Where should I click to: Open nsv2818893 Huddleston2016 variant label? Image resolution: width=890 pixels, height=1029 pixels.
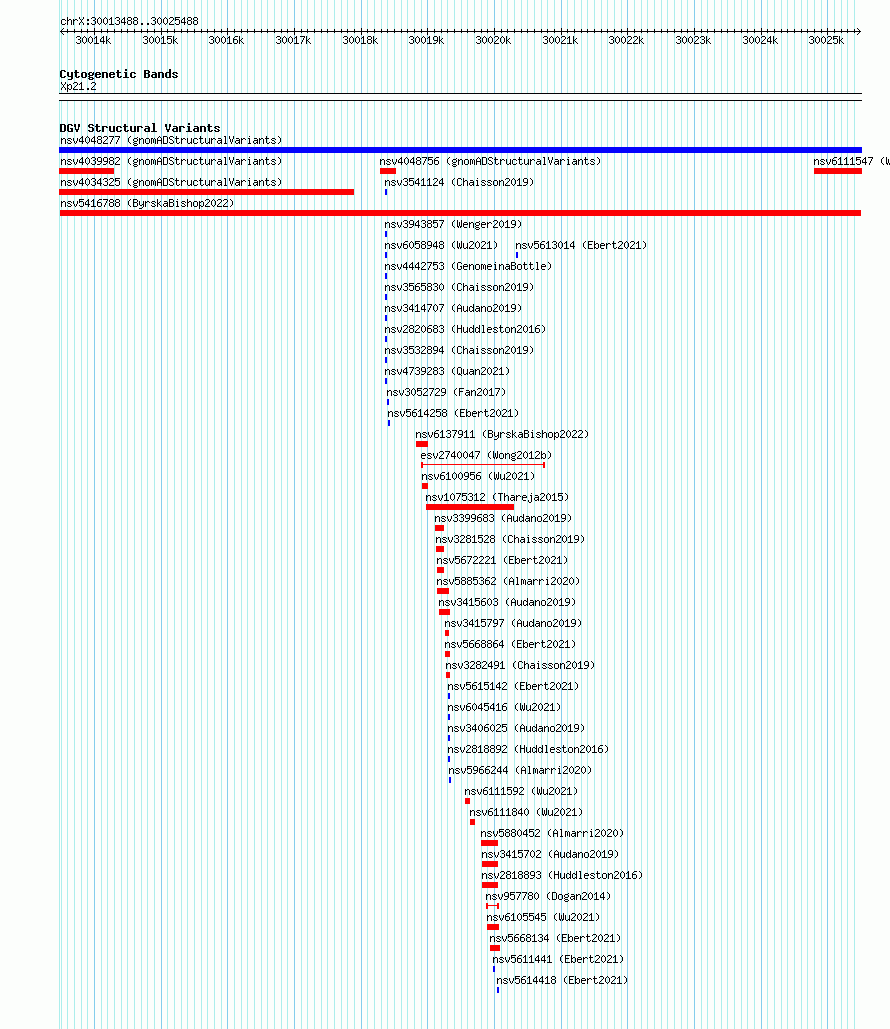[x=562, y=875]
